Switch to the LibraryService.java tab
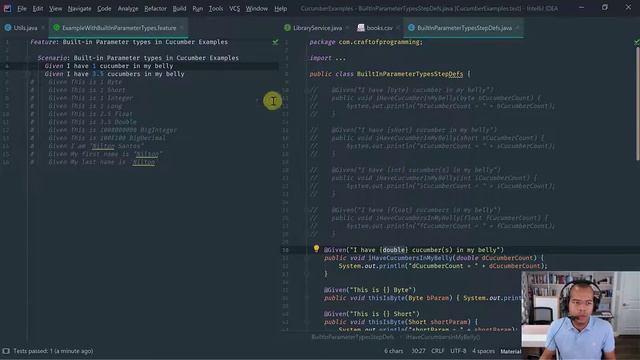This screenshot has height=360, width=640. 317,28
